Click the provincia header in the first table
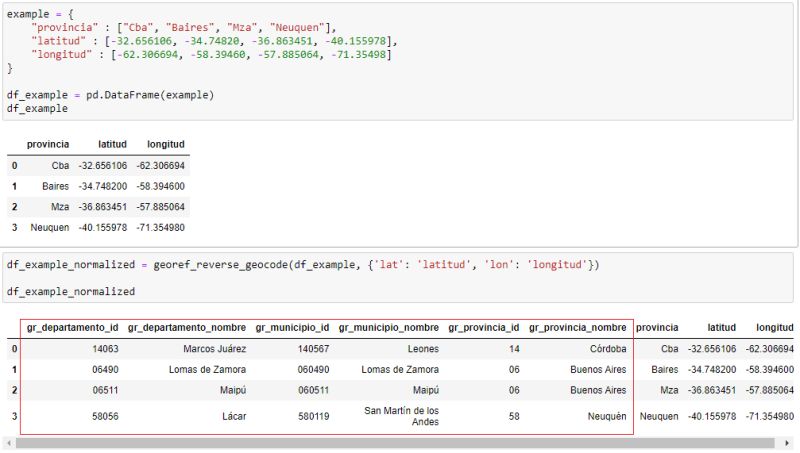The width and height of the screenshot is (800, 453). [x=48, y=144]
